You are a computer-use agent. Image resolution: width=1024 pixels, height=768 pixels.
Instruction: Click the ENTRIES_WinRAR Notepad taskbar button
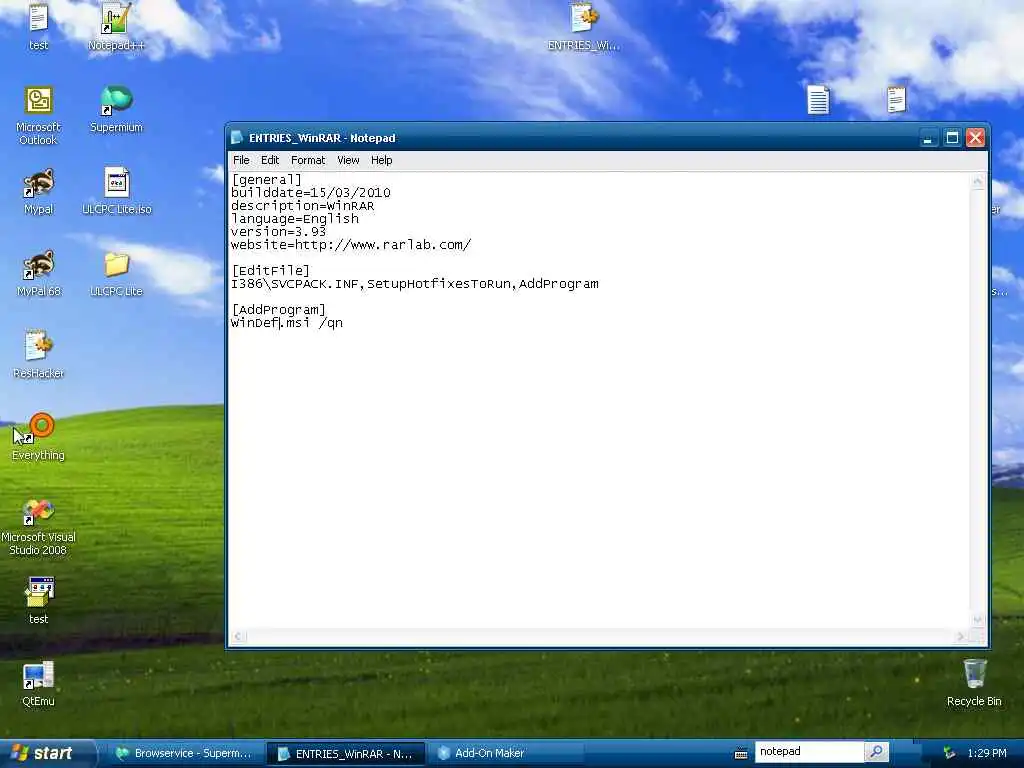(346, 754)
